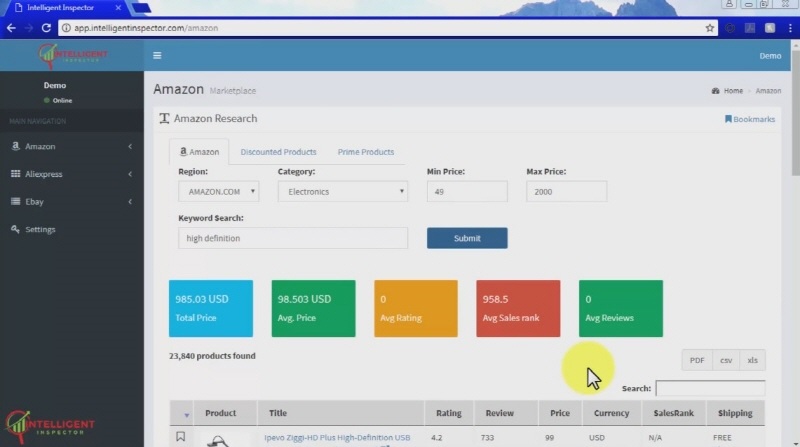The height and width of the screenshot is (447, 800).
Task: Click the orange Avg Rating card
Action: 416,308
